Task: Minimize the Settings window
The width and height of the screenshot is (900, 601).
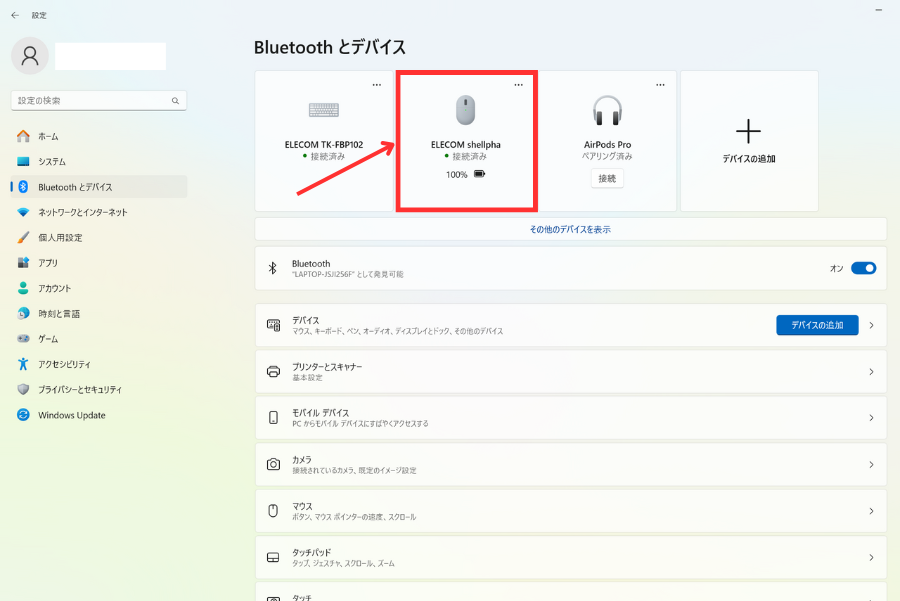Action: click(878, 10)
